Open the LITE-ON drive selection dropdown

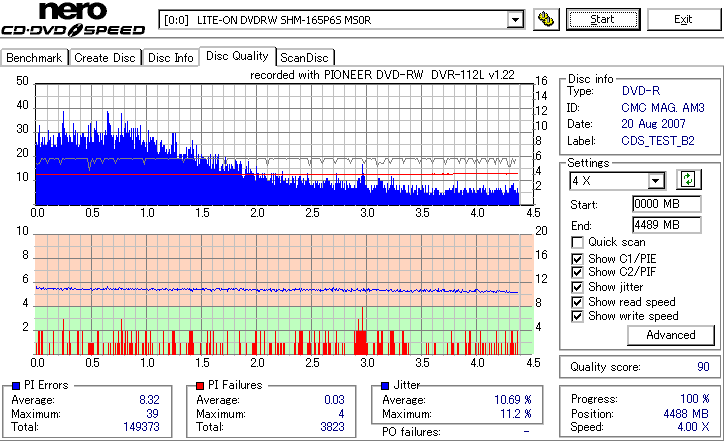point(515,20)
